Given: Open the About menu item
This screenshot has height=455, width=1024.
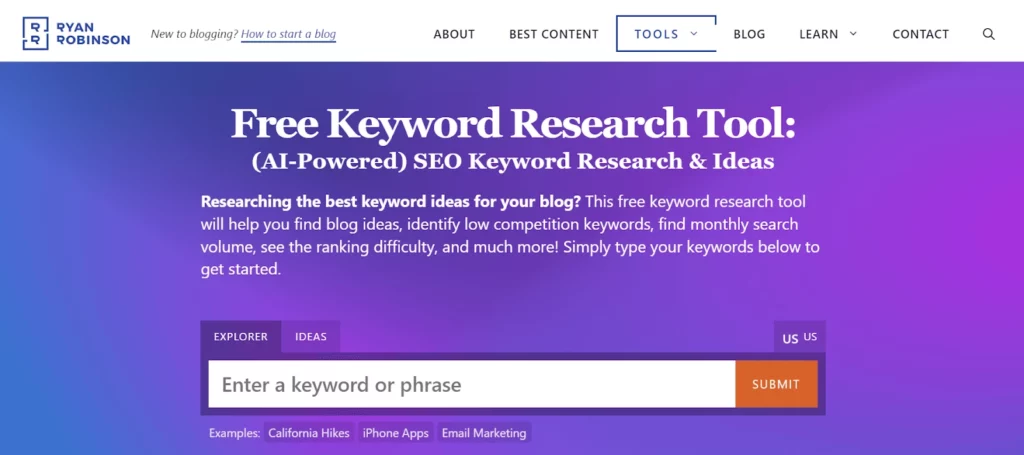Looking at the screenshot, I should [x=454, y=34].
